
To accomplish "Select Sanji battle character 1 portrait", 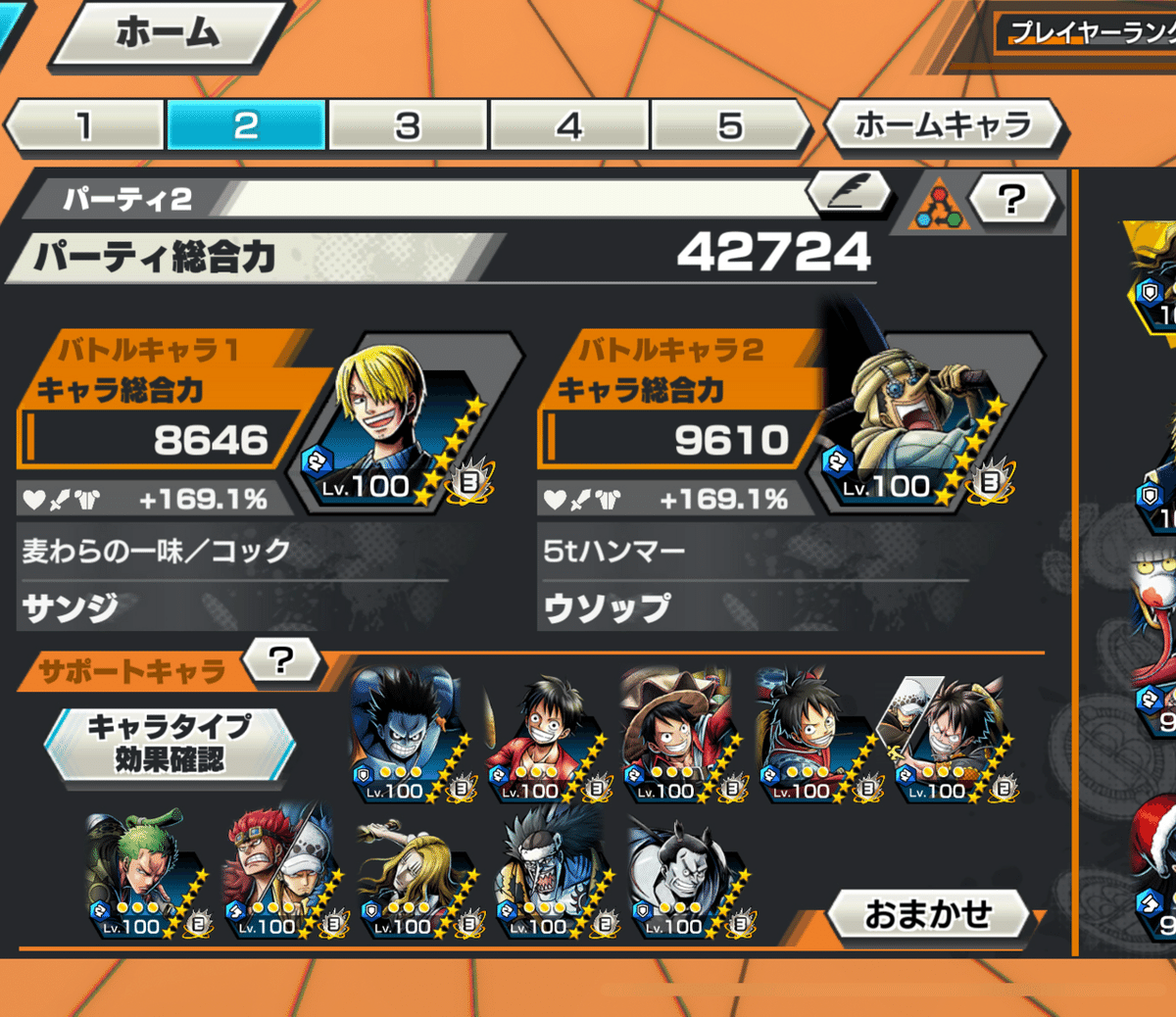I will point(402,423).
